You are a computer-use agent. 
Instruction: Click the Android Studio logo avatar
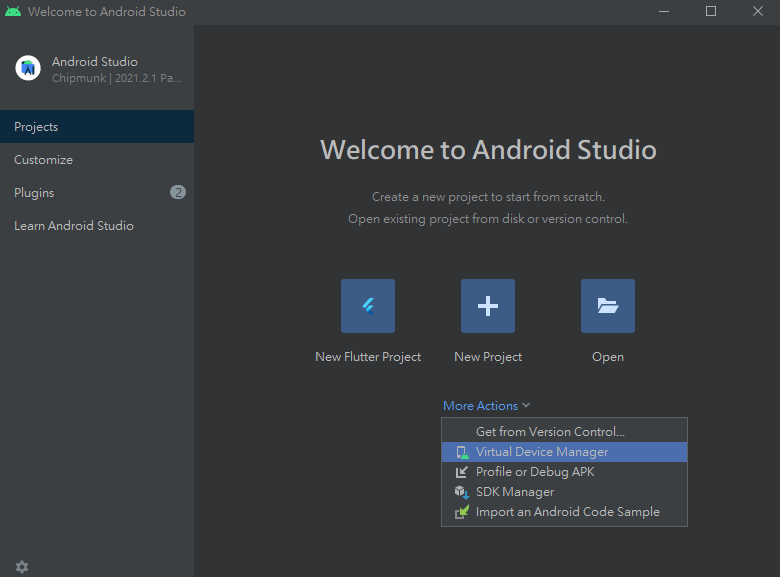(28, 68)
